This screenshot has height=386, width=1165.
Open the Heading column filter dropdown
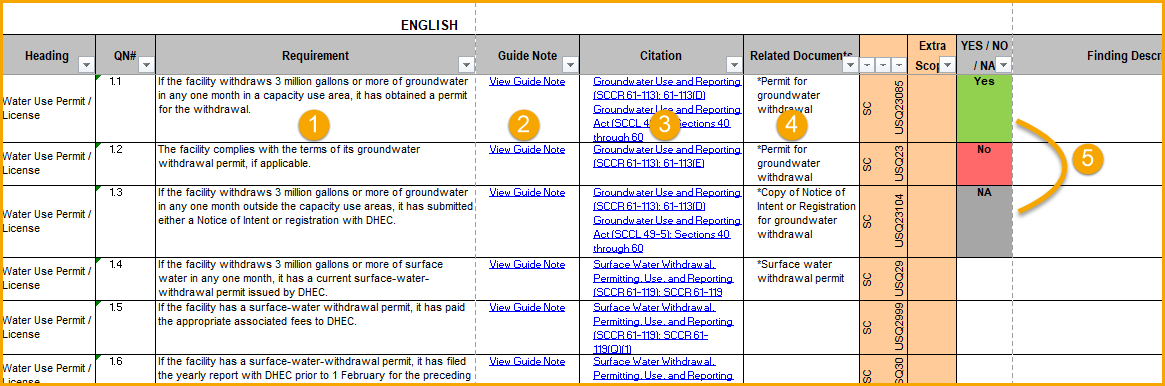coord(85,65)
